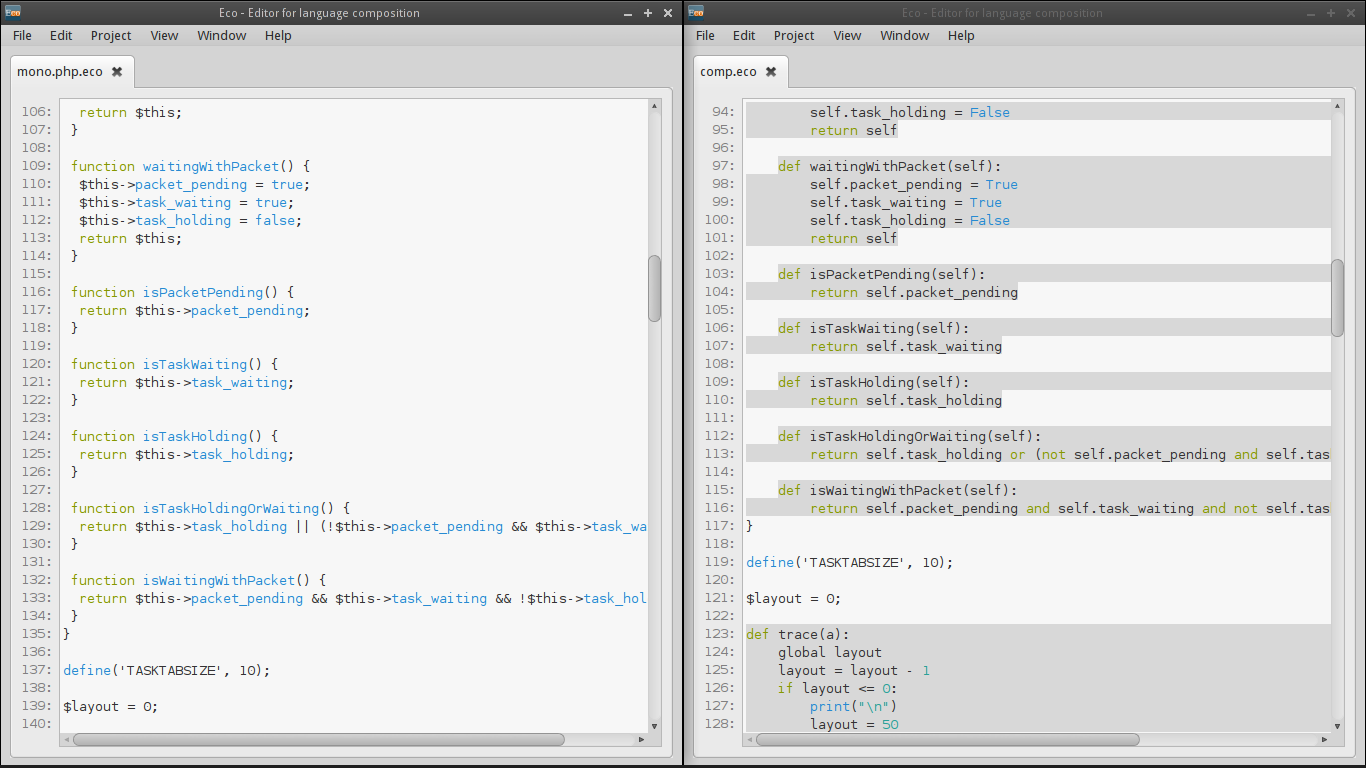Select the comp.eco tab
The height and width of the screenshot is (768, 1366).
[728, 72]
